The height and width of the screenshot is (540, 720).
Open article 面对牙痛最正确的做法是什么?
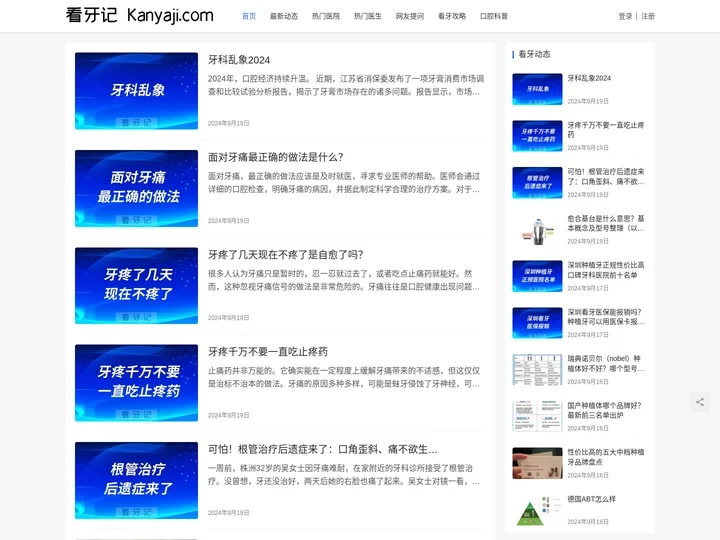click(276, 157)
